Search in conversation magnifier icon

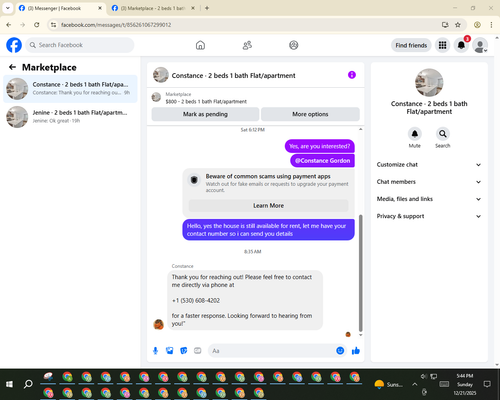coord(443,134)
